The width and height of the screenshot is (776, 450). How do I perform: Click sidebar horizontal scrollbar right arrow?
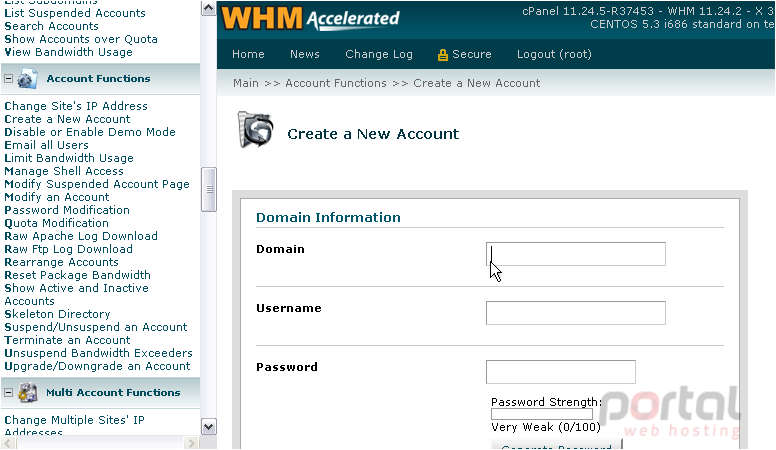pyautogui.click(x=191, y=443)
